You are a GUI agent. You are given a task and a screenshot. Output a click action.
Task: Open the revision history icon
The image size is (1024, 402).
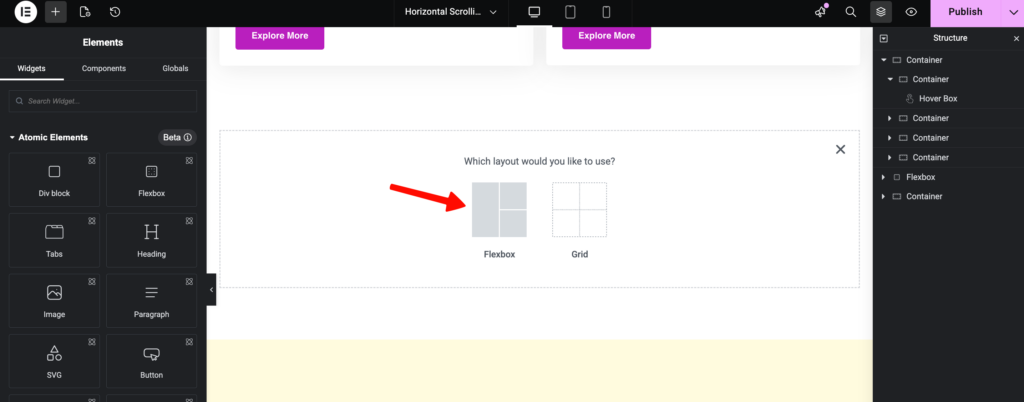tap(114, 12)
